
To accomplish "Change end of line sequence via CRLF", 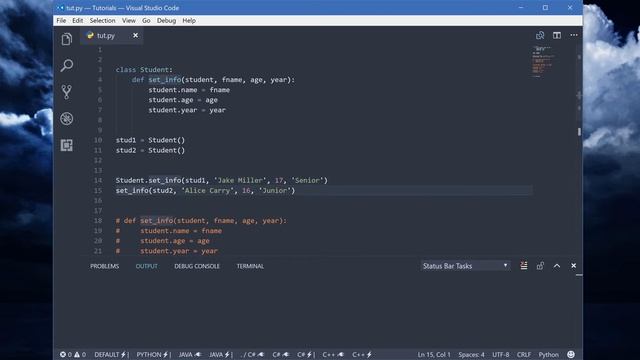I will [524, 355].
